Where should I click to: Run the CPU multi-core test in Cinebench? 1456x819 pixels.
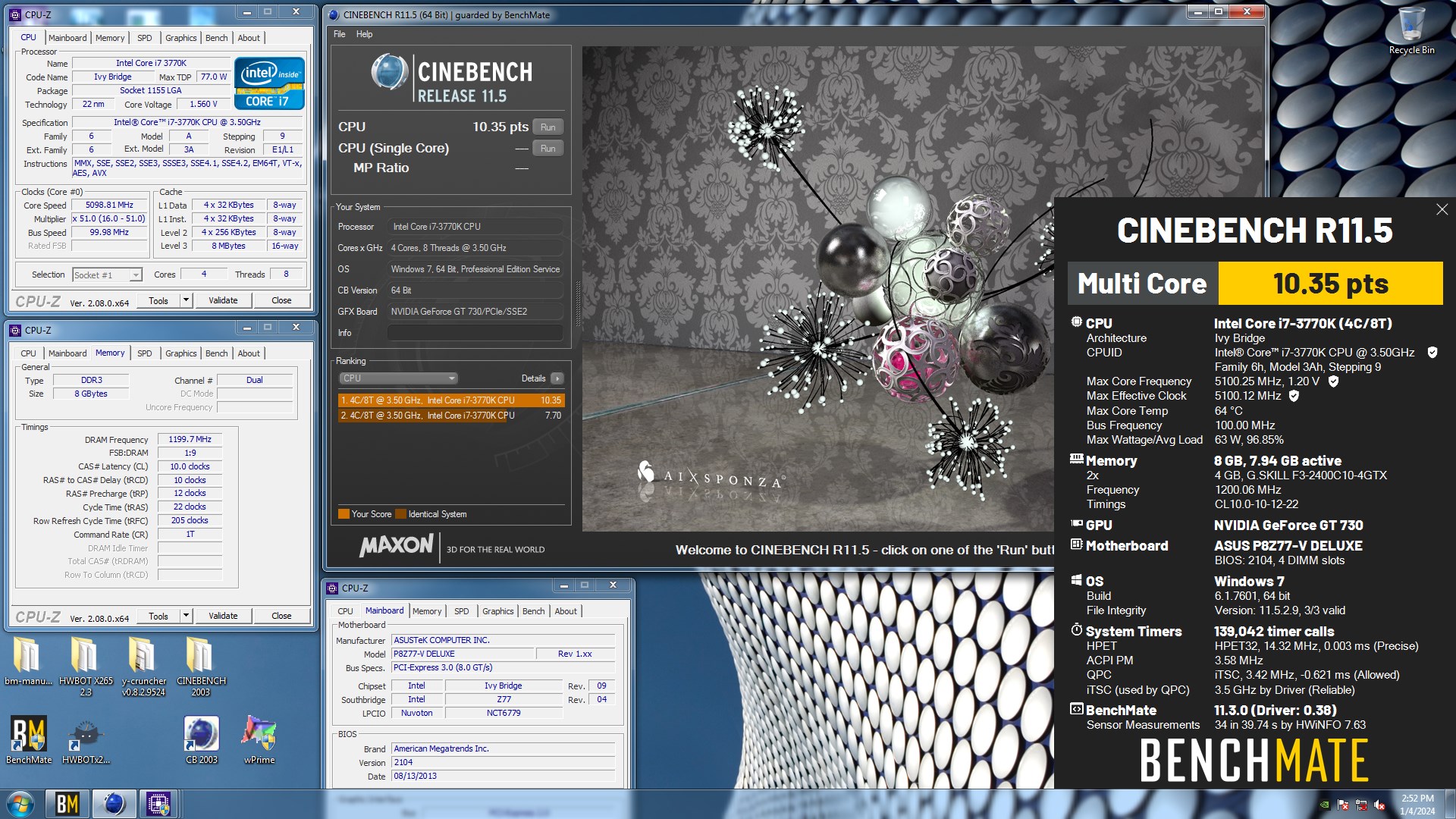pos(548,127)
